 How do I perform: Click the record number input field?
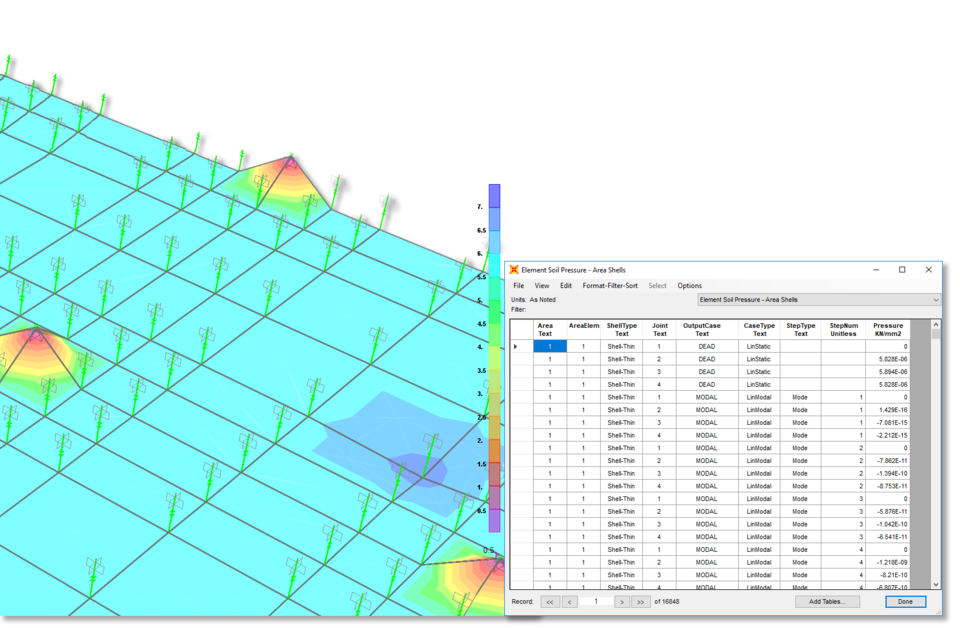[x=596, y=602]
